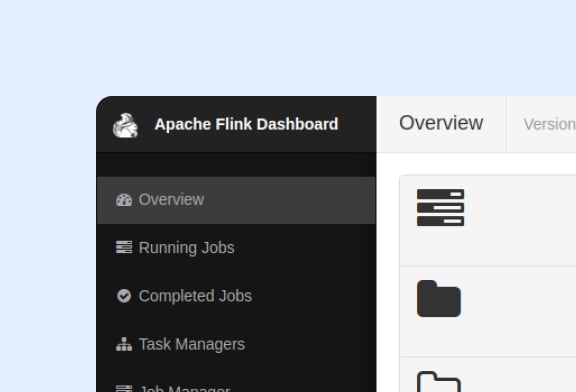
Task: Open the Apache Flink Dashboard title link
Action: [x=246, y=124]
